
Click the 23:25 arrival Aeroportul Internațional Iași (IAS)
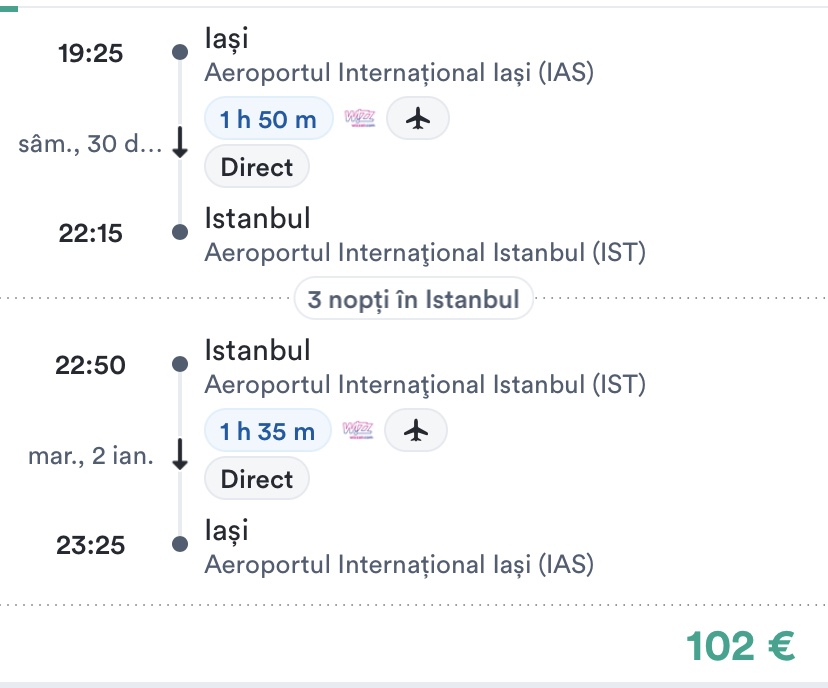[399, 564]
